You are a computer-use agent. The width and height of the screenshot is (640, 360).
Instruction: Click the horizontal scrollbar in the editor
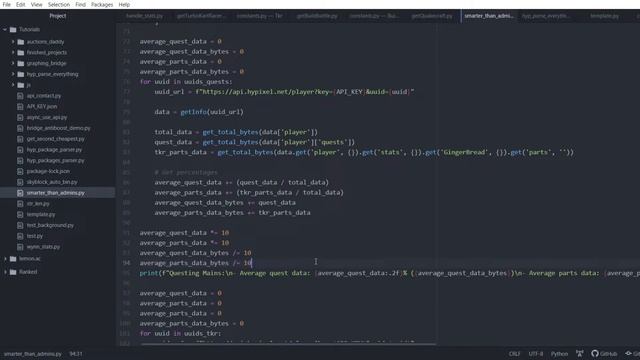[x=289, y=344]
